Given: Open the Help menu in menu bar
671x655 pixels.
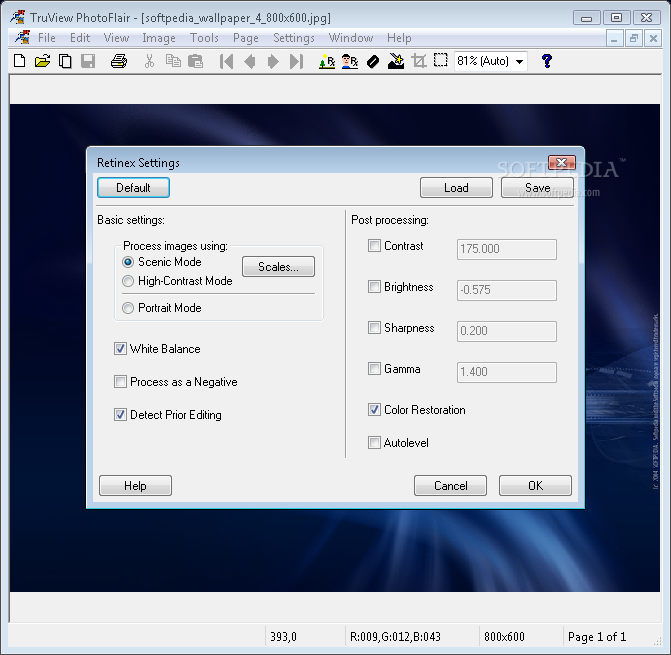Looking at the screenshot, I should [399, 38].
